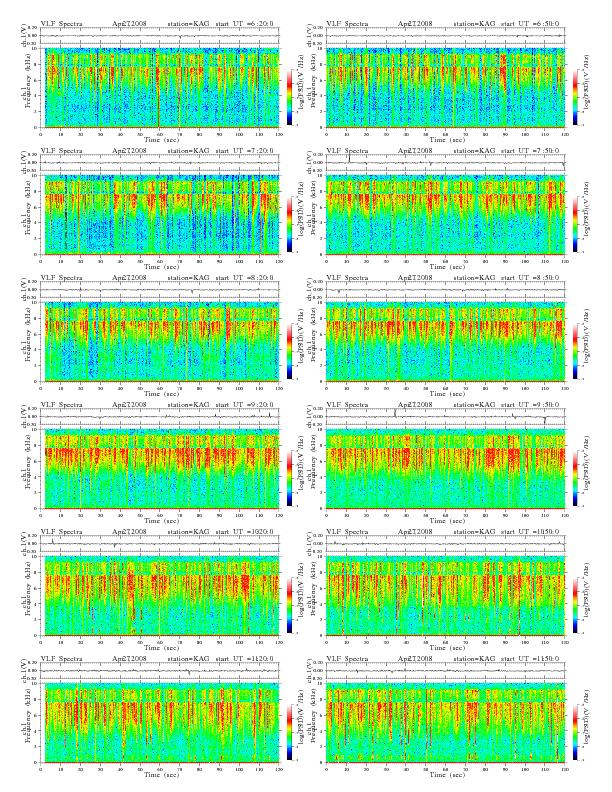Image resolution: width=612 pixels, height=792 pixels.
Task: Click the title text 'start UT =9:50:0'
Action: pyautogui.click(x=531, y=405)
